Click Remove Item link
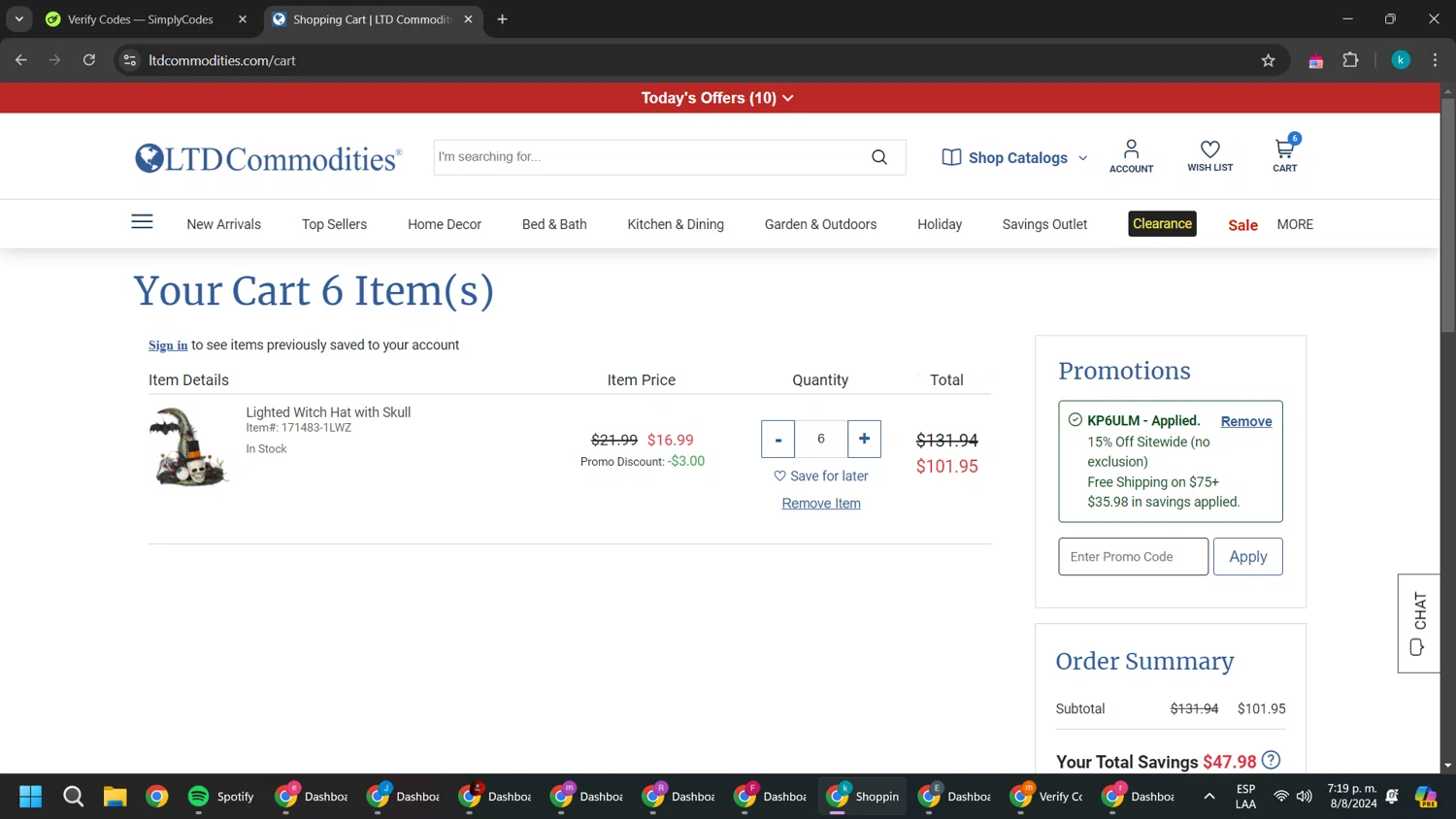The height and width of the screenshot is (819, 1456). coord(821,503)
